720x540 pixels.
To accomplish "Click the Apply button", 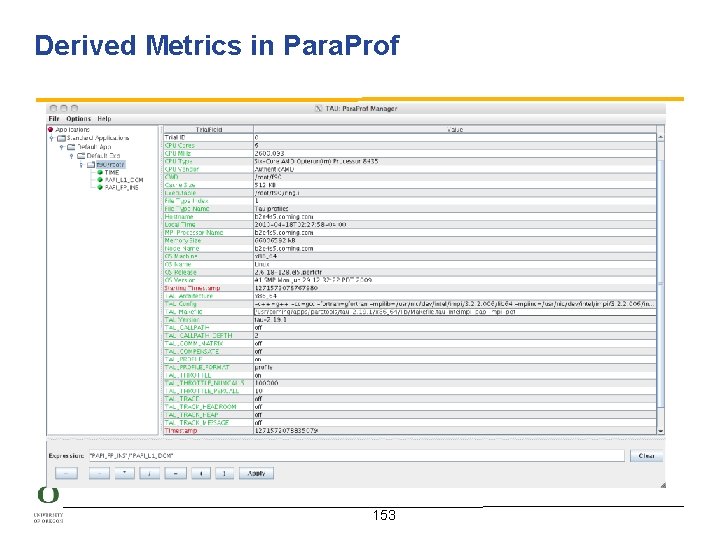I will [256, 473].
